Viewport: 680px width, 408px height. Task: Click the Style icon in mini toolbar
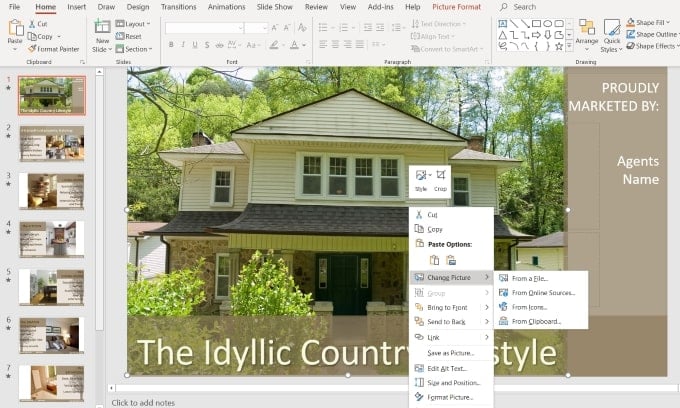[421, 179]
